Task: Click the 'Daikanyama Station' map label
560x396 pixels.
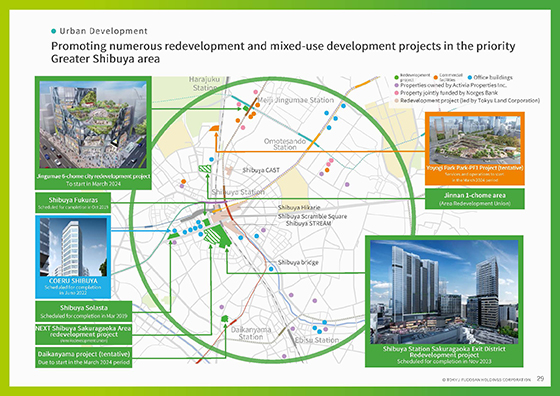Action: click(251, 333)
